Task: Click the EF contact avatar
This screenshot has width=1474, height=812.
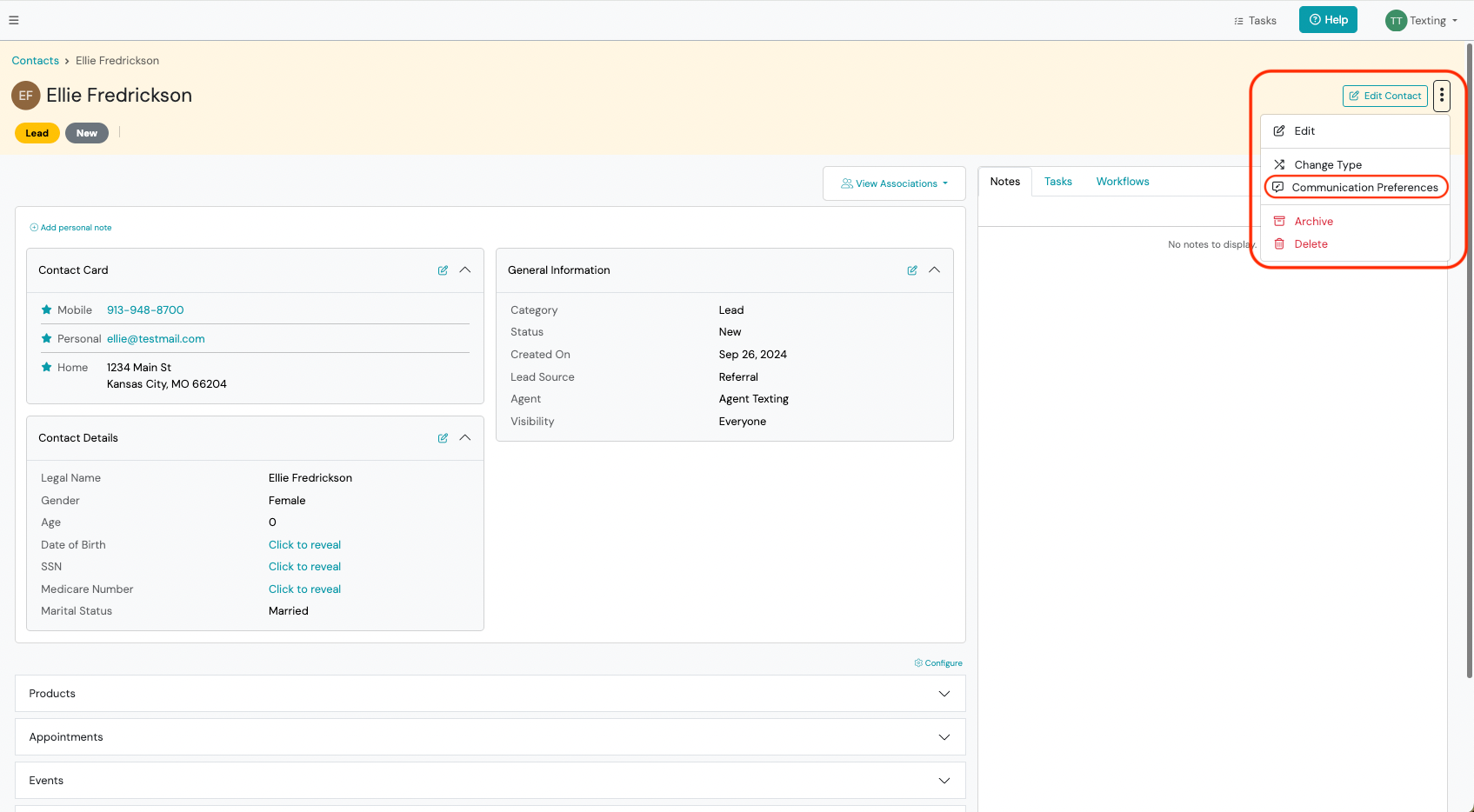Action: 26,96
